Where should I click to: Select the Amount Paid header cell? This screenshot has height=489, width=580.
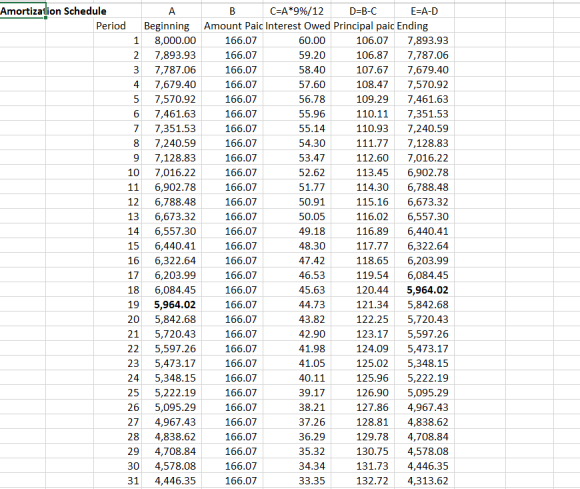click(232, 26)
